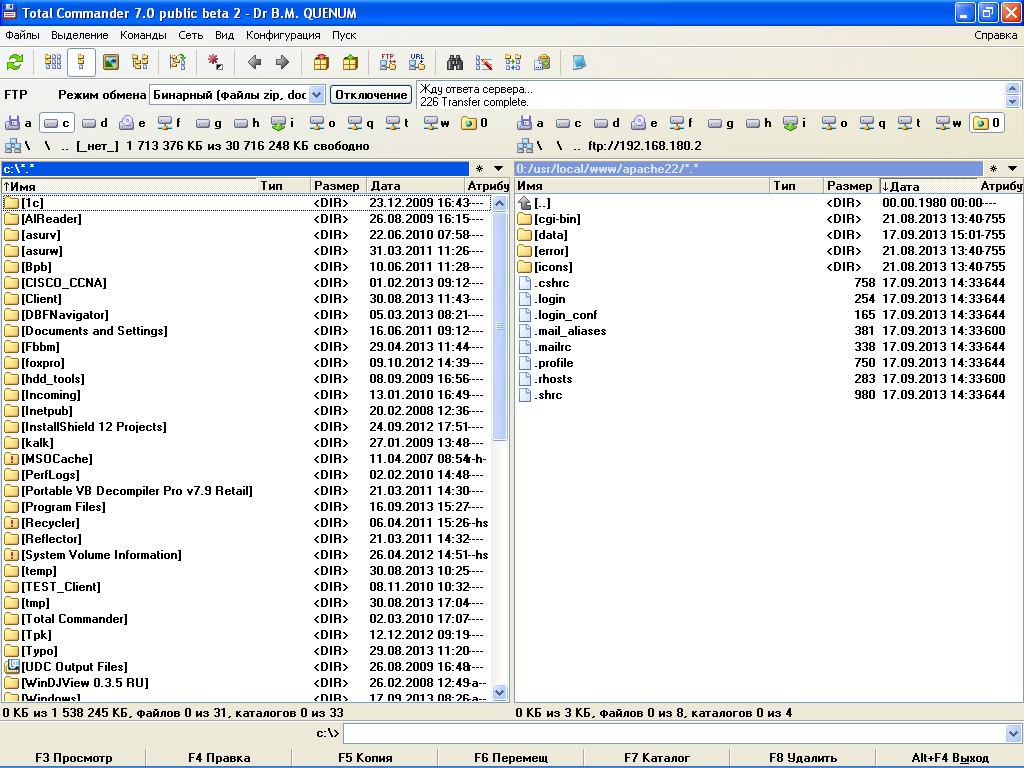The width and height of the screenshot is (1024, 768).
Task: Click F7 Каталог button
Action: tap(656, 758)
